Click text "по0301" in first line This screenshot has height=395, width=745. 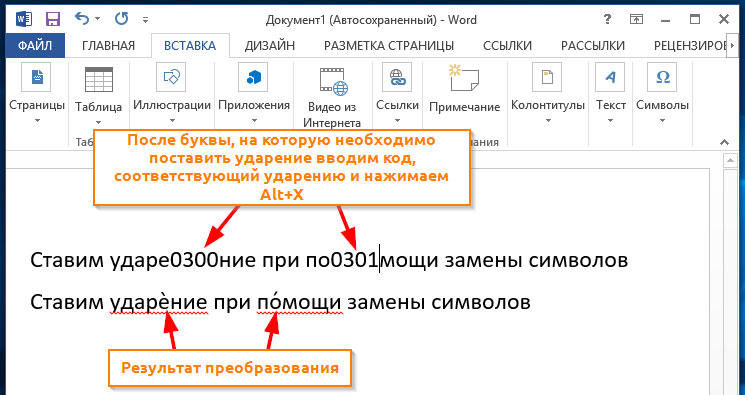[x=342, y=260]
